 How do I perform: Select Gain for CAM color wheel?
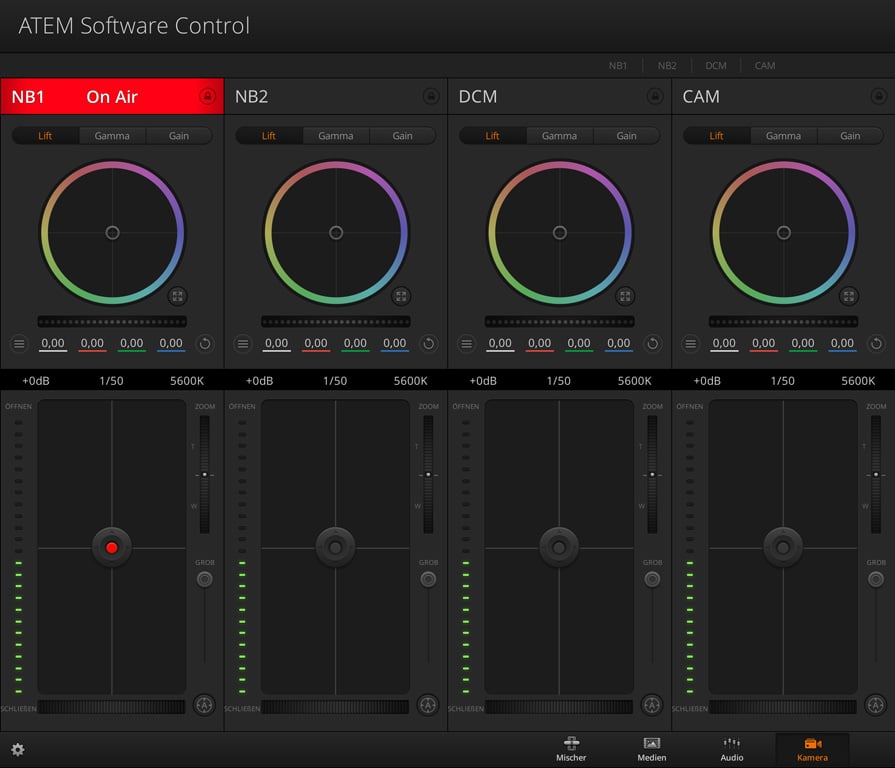tap(850, 136)
